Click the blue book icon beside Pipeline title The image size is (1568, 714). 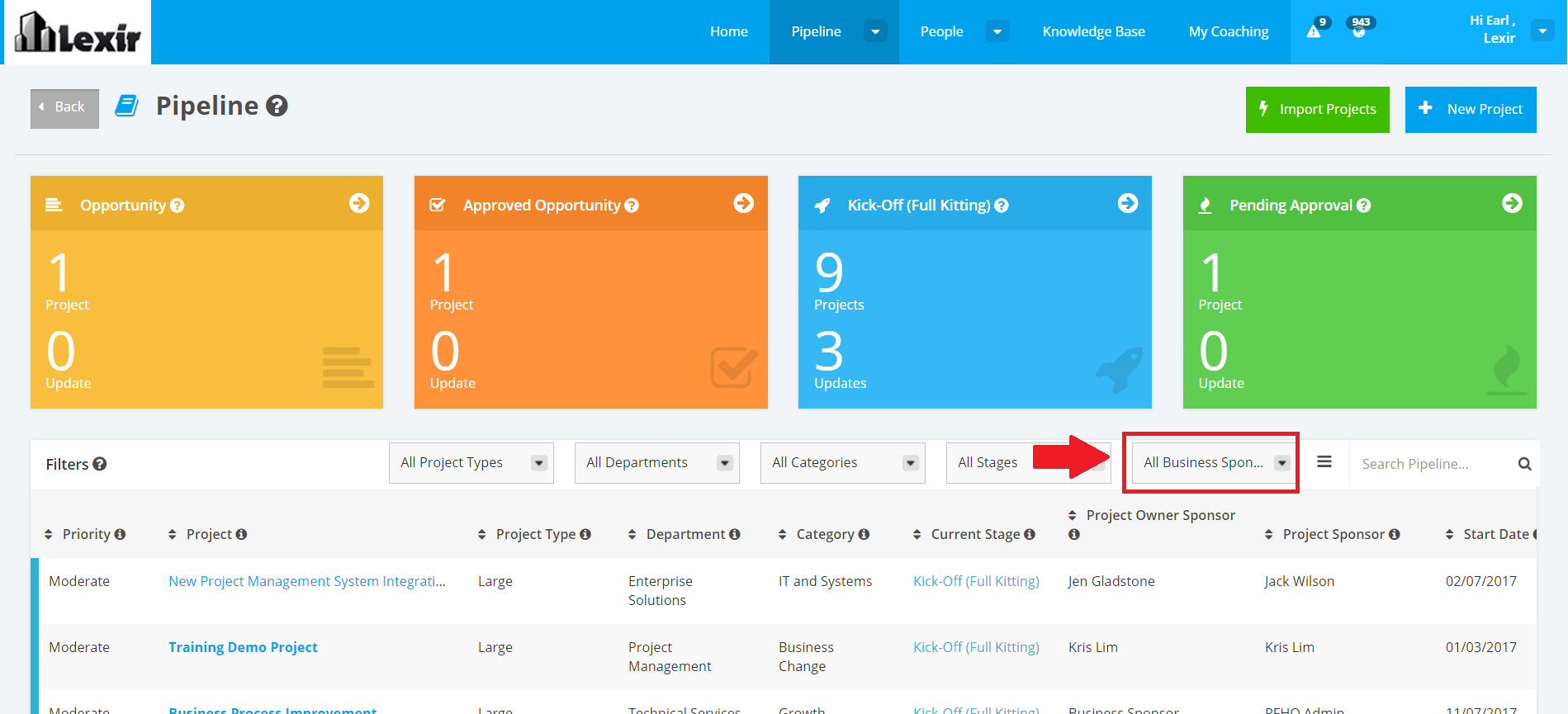pyautogui.click(x=126, y=106)
